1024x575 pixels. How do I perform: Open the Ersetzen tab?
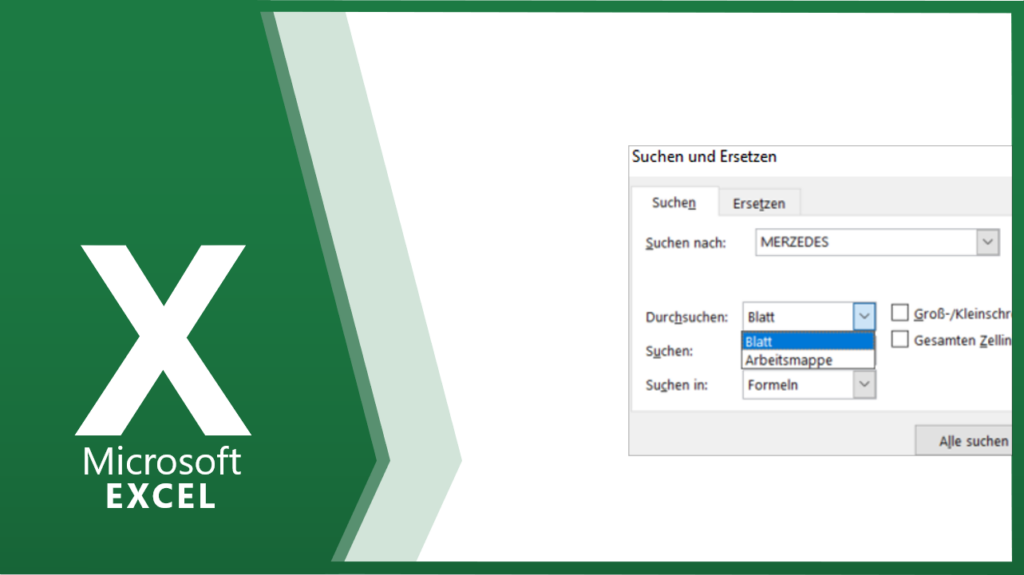click(759, 203)
